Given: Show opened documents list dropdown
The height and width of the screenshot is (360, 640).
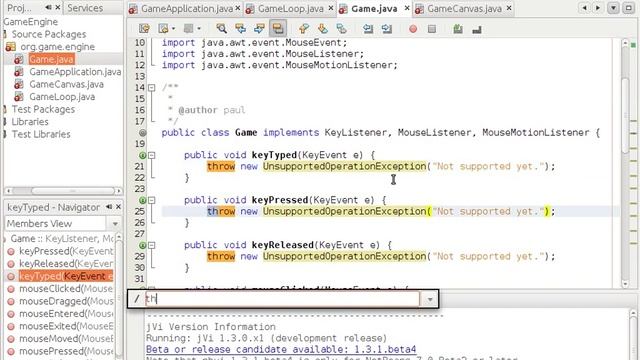Looking at the screenshot, I should coord(613,8).
